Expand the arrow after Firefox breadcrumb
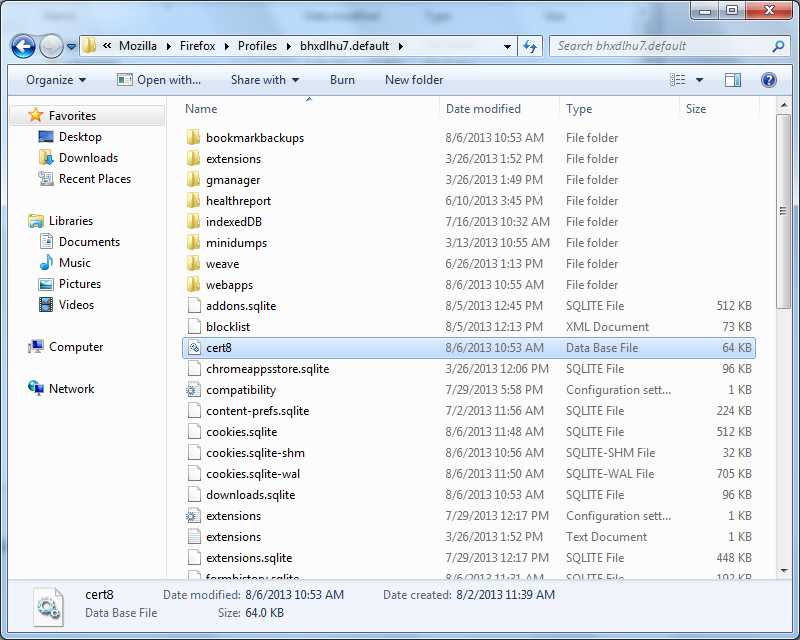800x640 pixels. point(227,46)
